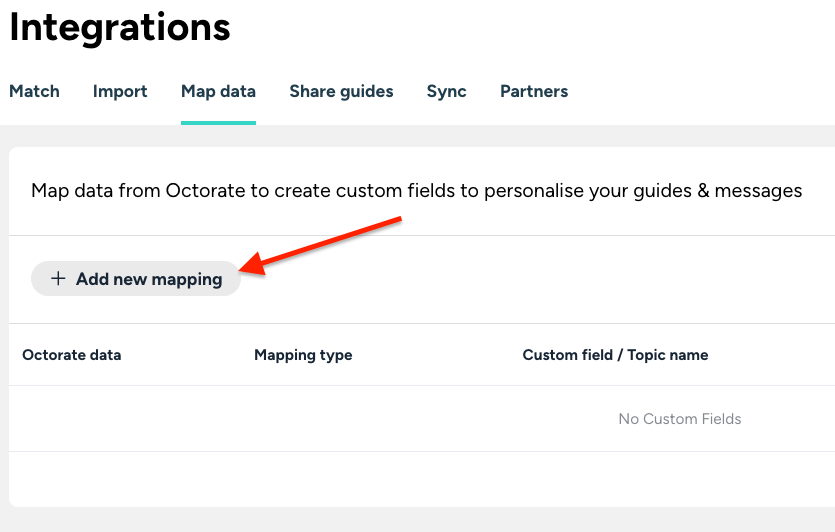Click the plus icon in Add new mapping

click(x=58, y=279)
